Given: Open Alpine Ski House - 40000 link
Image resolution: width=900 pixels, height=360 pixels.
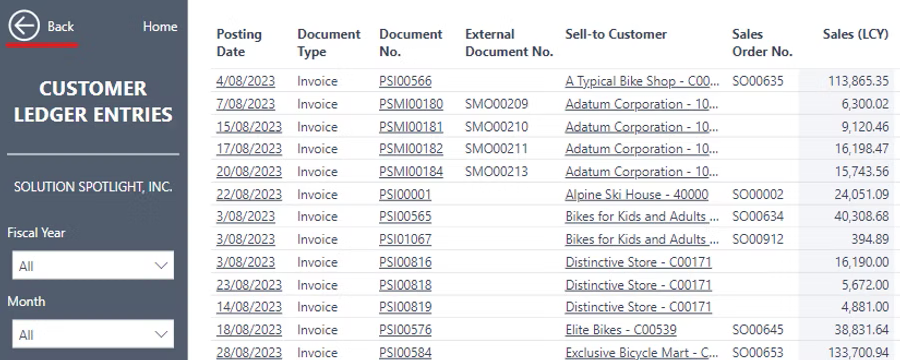Looking at the screenshot, I should tap(637, 194).
